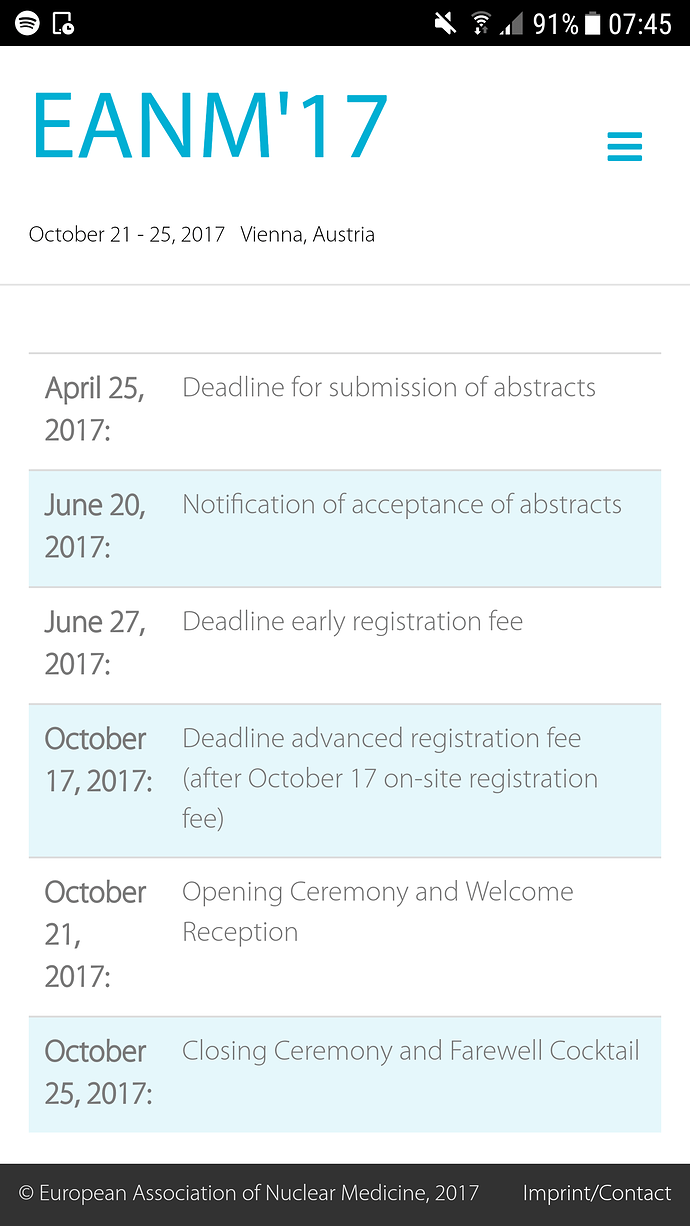Screen dimensions: 690x1226
Task: Tap the Vienna, Austria location text
Action: coord(308,235)
